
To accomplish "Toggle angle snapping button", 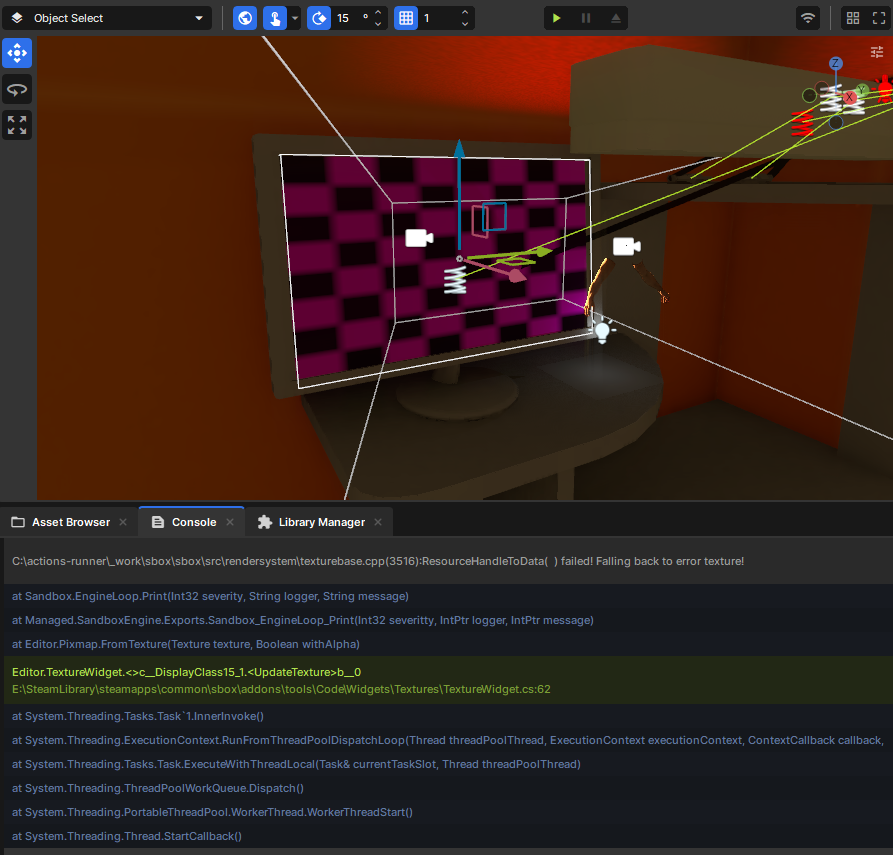I will click(319, 18).
